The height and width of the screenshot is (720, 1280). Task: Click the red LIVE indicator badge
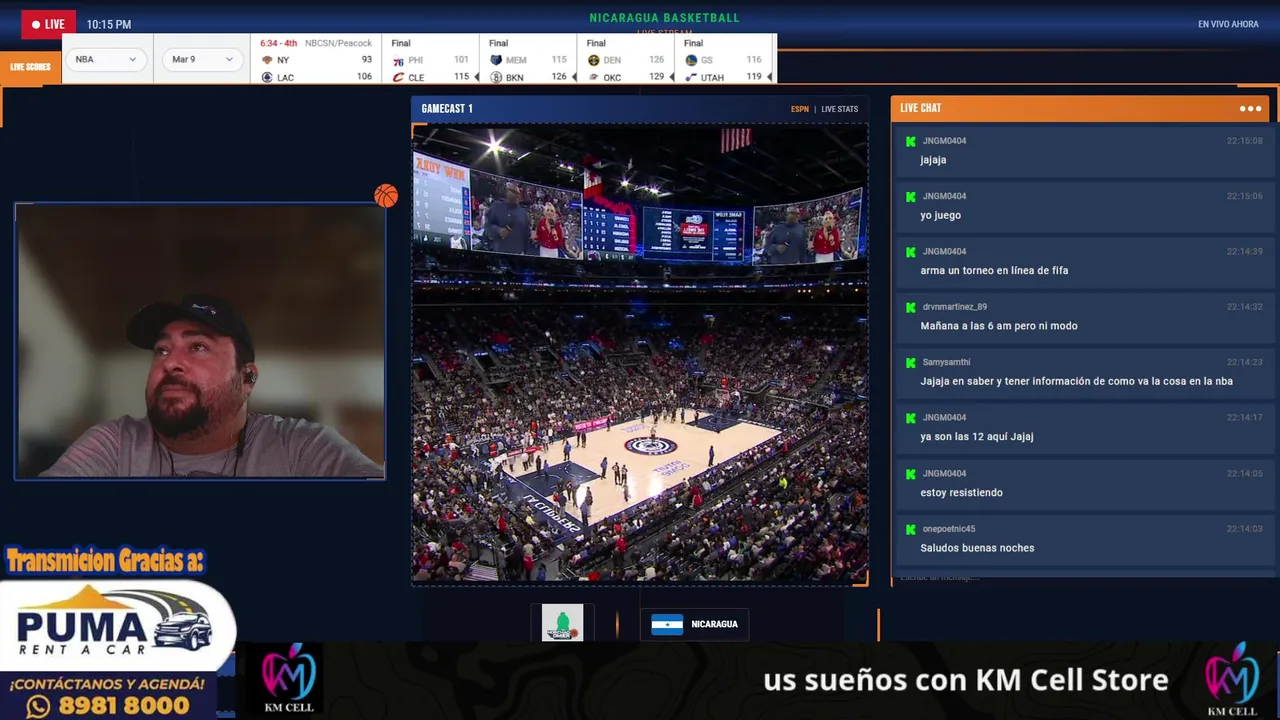pos(48,24)
